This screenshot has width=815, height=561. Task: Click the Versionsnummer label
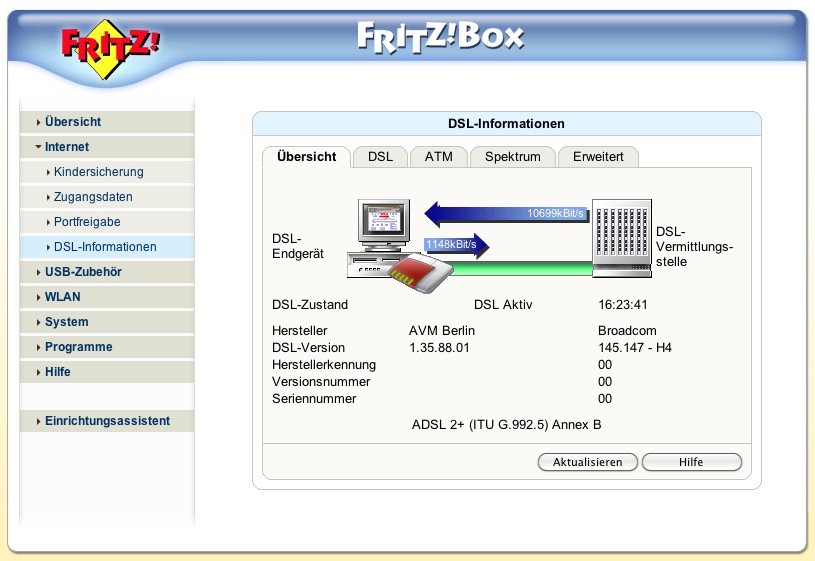click(321, 382)
